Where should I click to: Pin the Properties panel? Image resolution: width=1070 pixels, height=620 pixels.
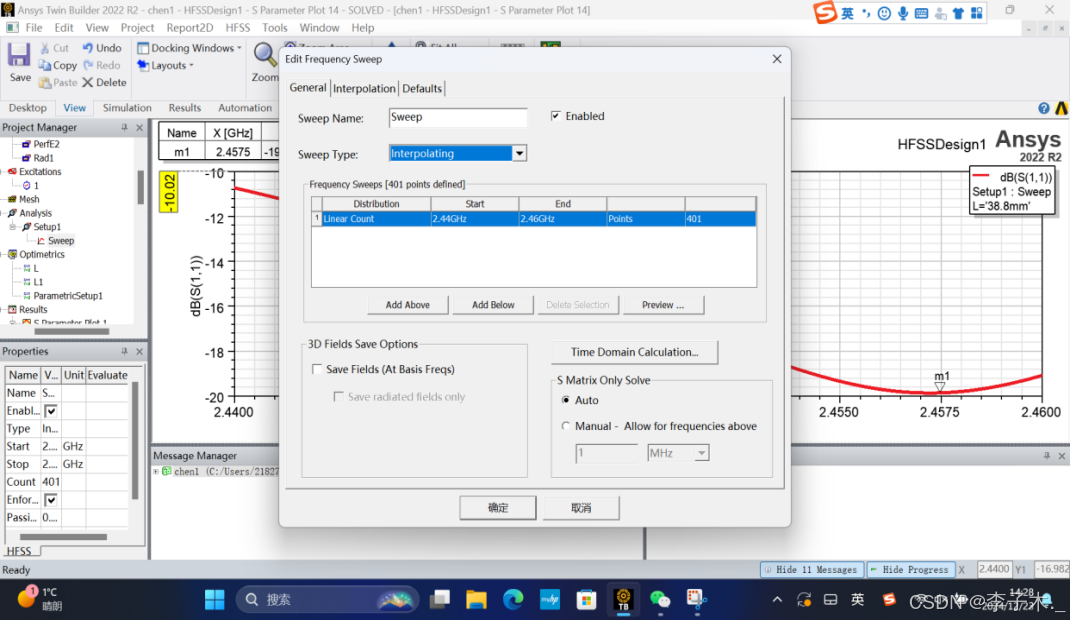click(124, 351)
